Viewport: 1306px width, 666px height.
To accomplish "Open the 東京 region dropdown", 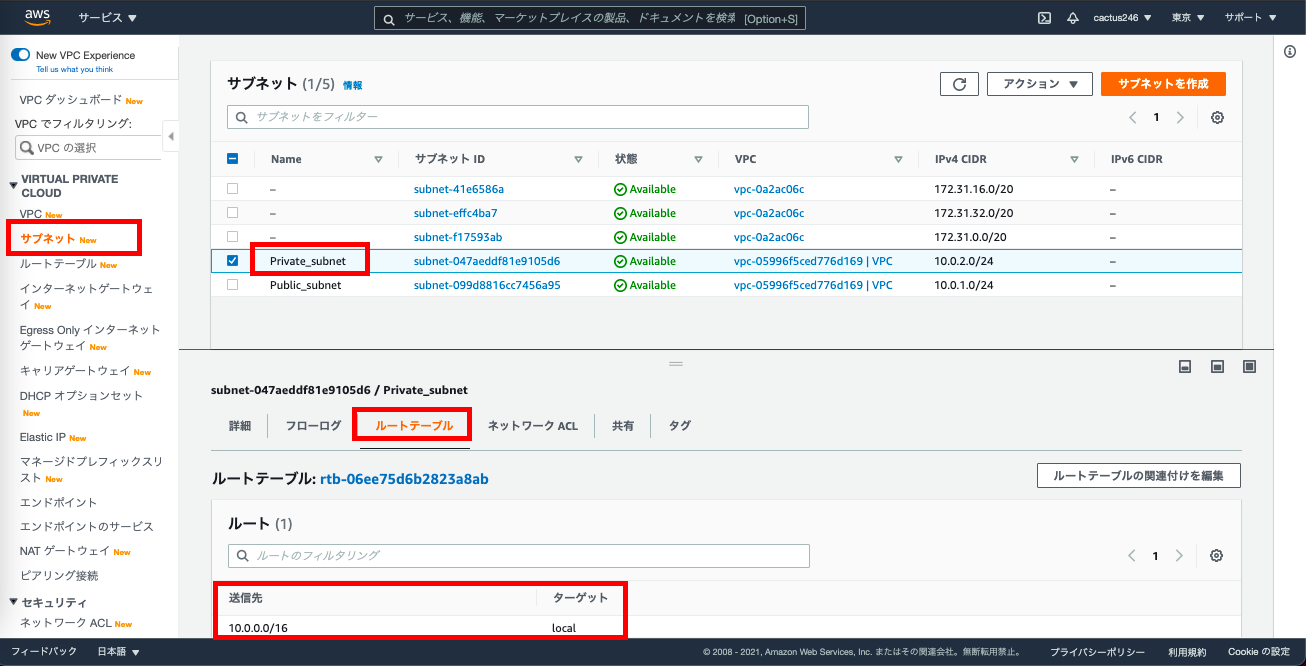I will [x=1188, y=18].
